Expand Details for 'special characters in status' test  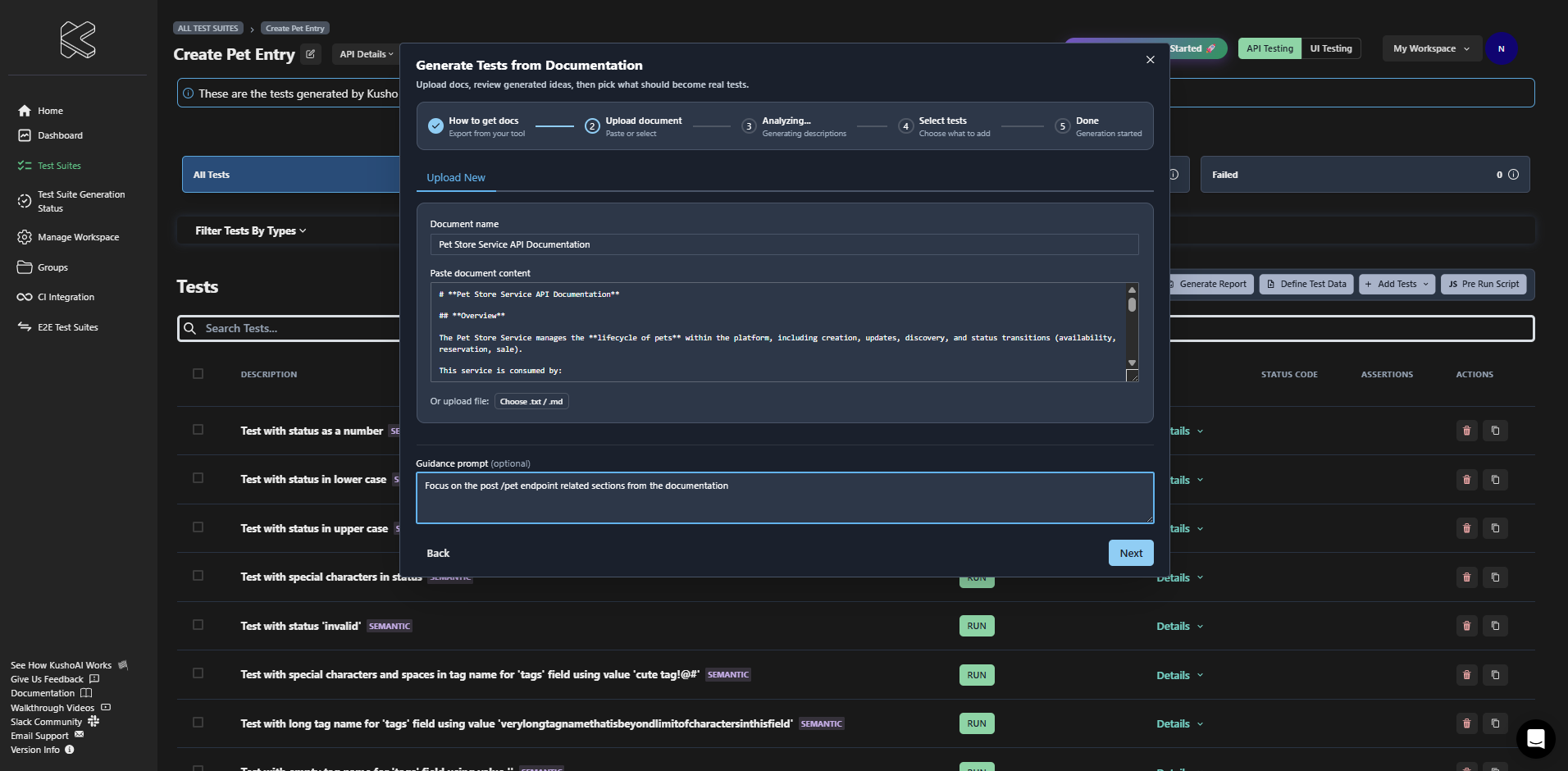point(1180,577)
